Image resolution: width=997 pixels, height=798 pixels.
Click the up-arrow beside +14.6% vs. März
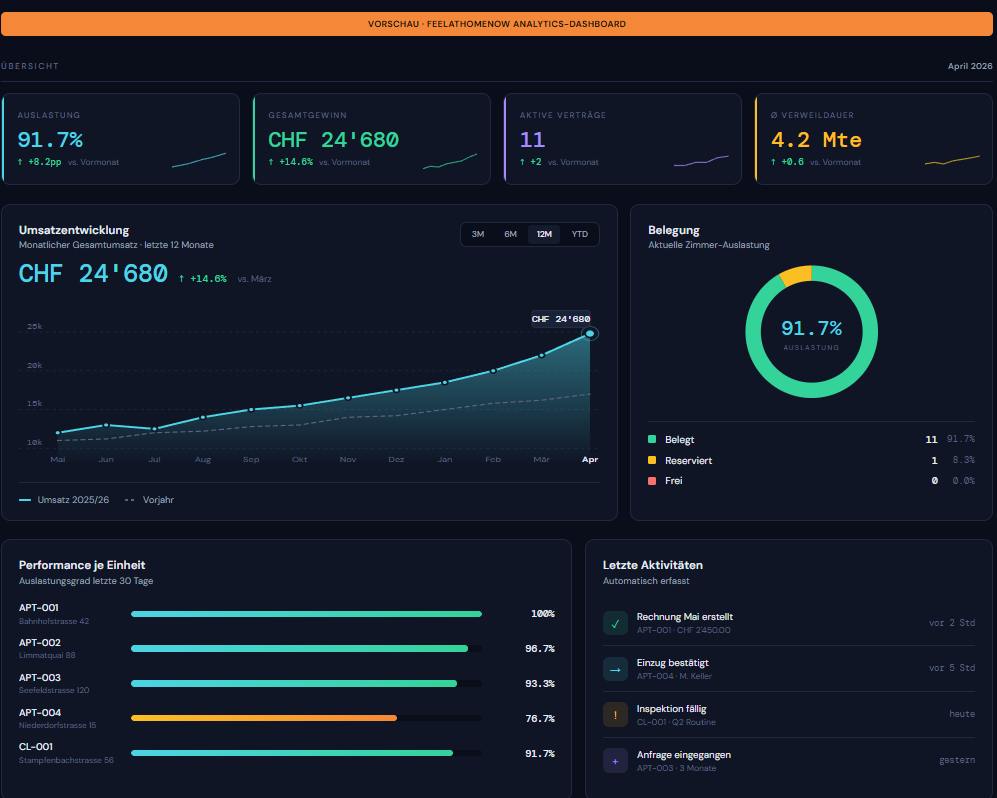(x=180, y=278)
